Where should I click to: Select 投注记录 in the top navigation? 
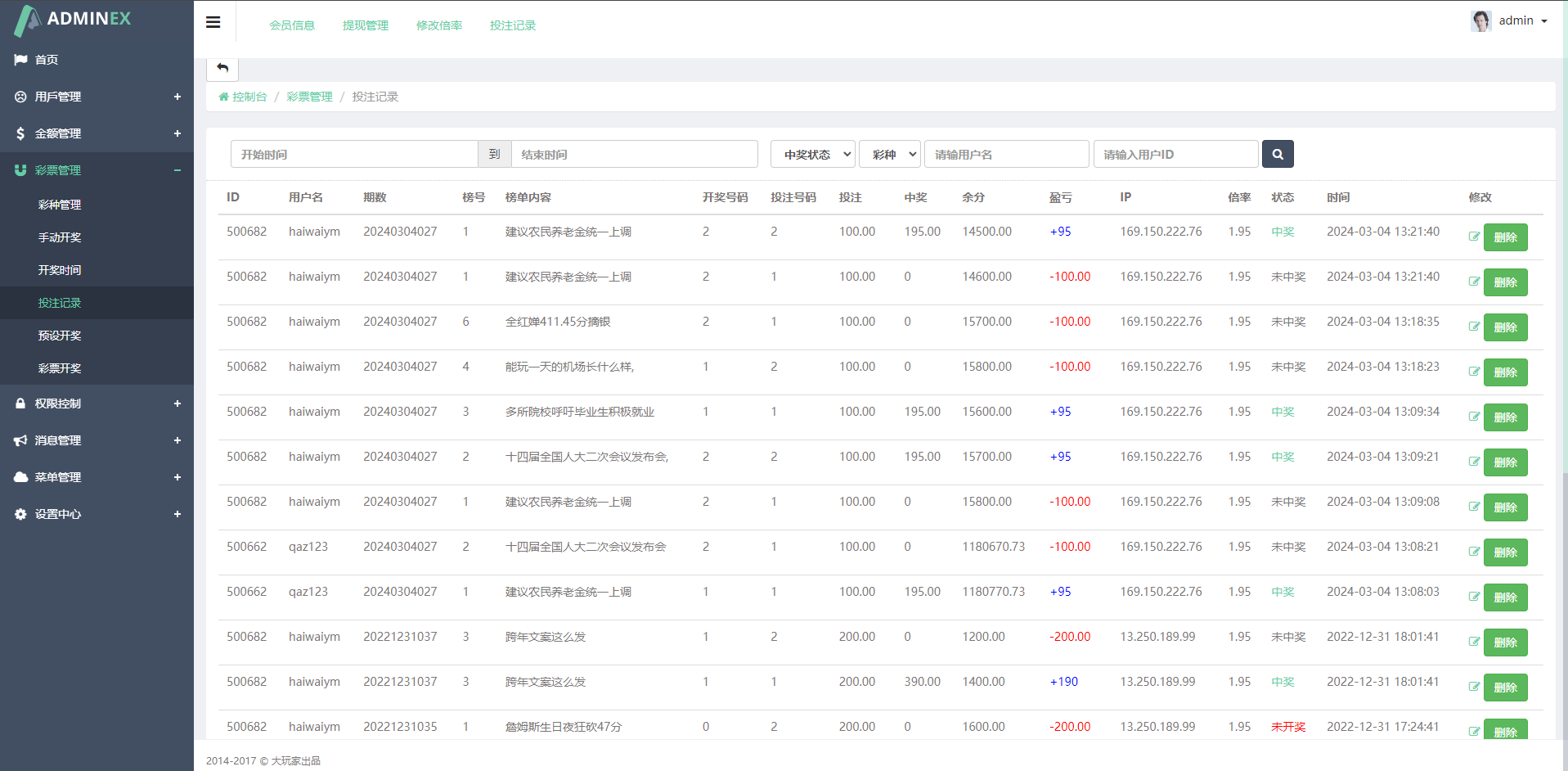(x=512, y=25)
